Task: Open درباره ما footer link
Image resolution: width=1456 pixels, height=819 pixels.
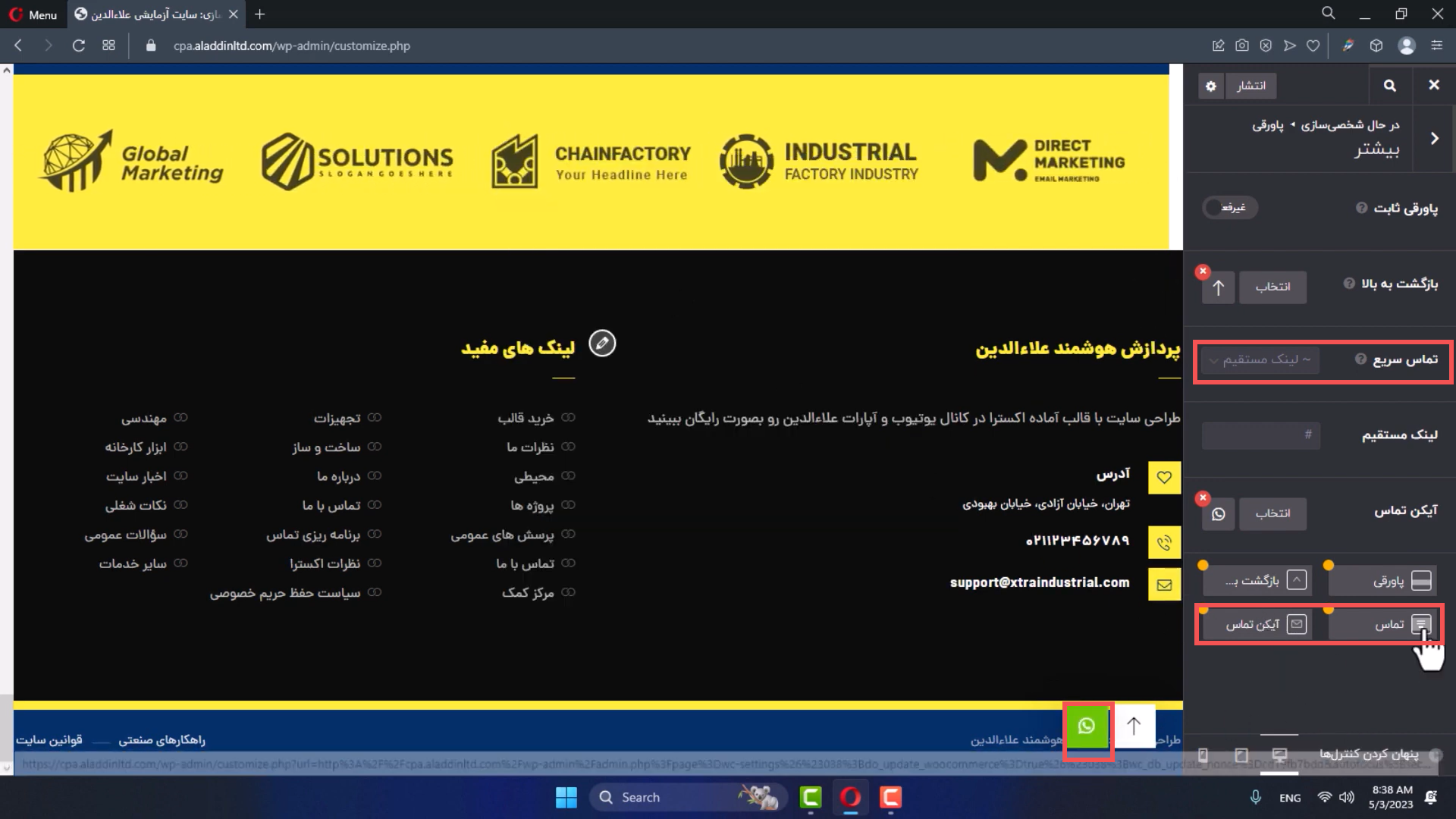Action: (338, 476)
